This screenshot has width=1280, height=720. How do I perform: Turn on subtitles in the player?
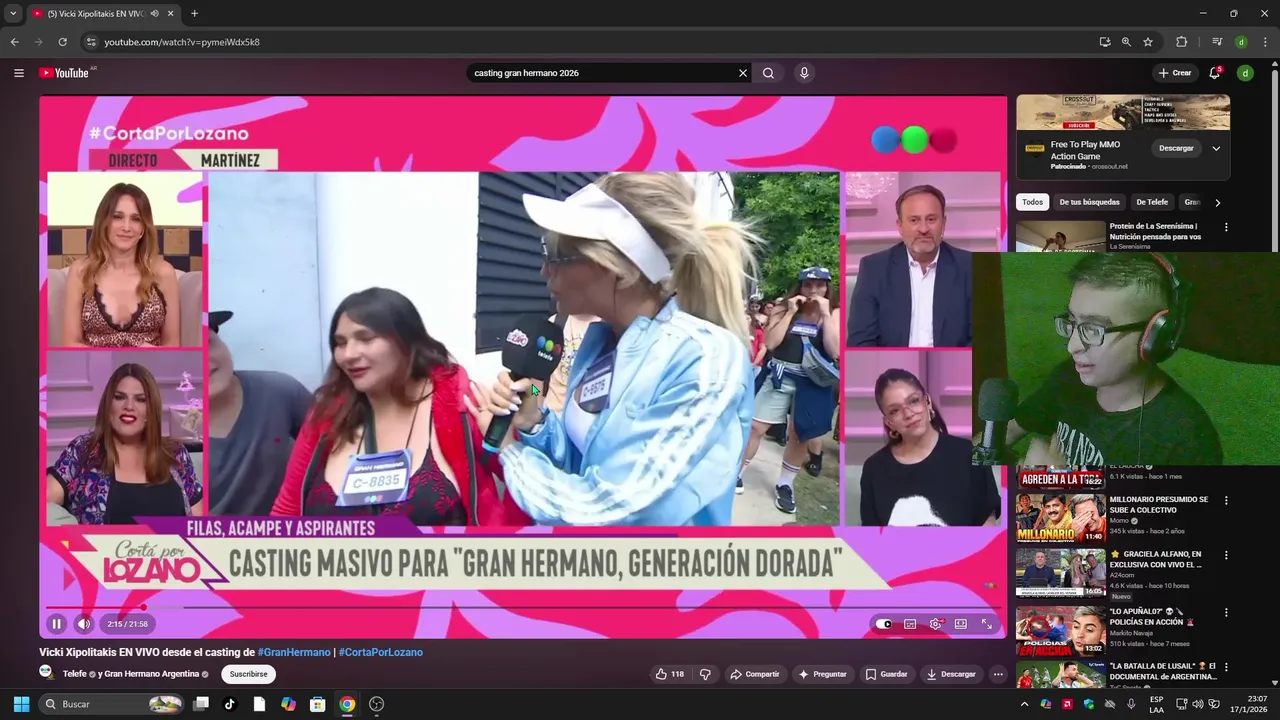click(x=910, y=624)
